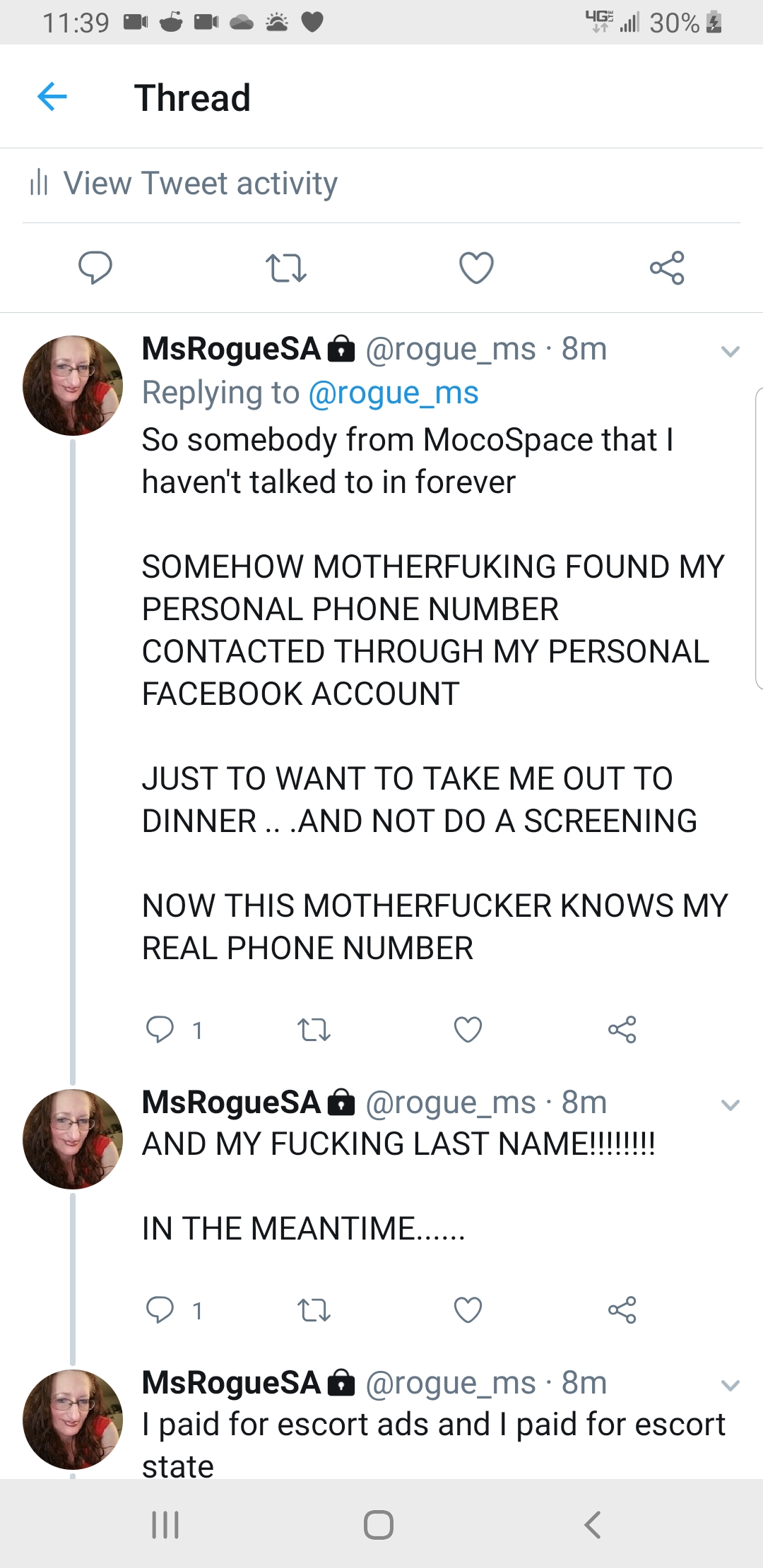Reply to the LAST NAME tweet
This screenshot has width=763, height=1568.
pos(160,1310)
